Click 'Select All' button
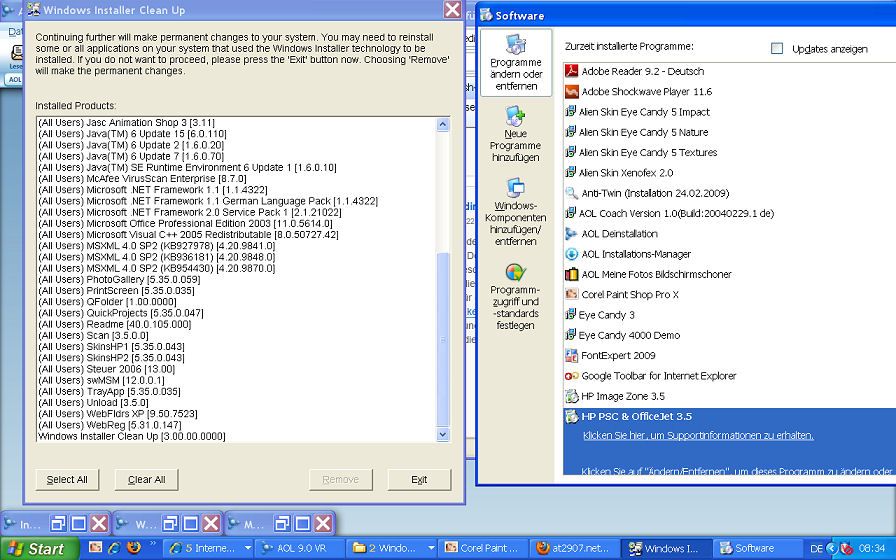This screenshot has height=560, width=896. 67,479
